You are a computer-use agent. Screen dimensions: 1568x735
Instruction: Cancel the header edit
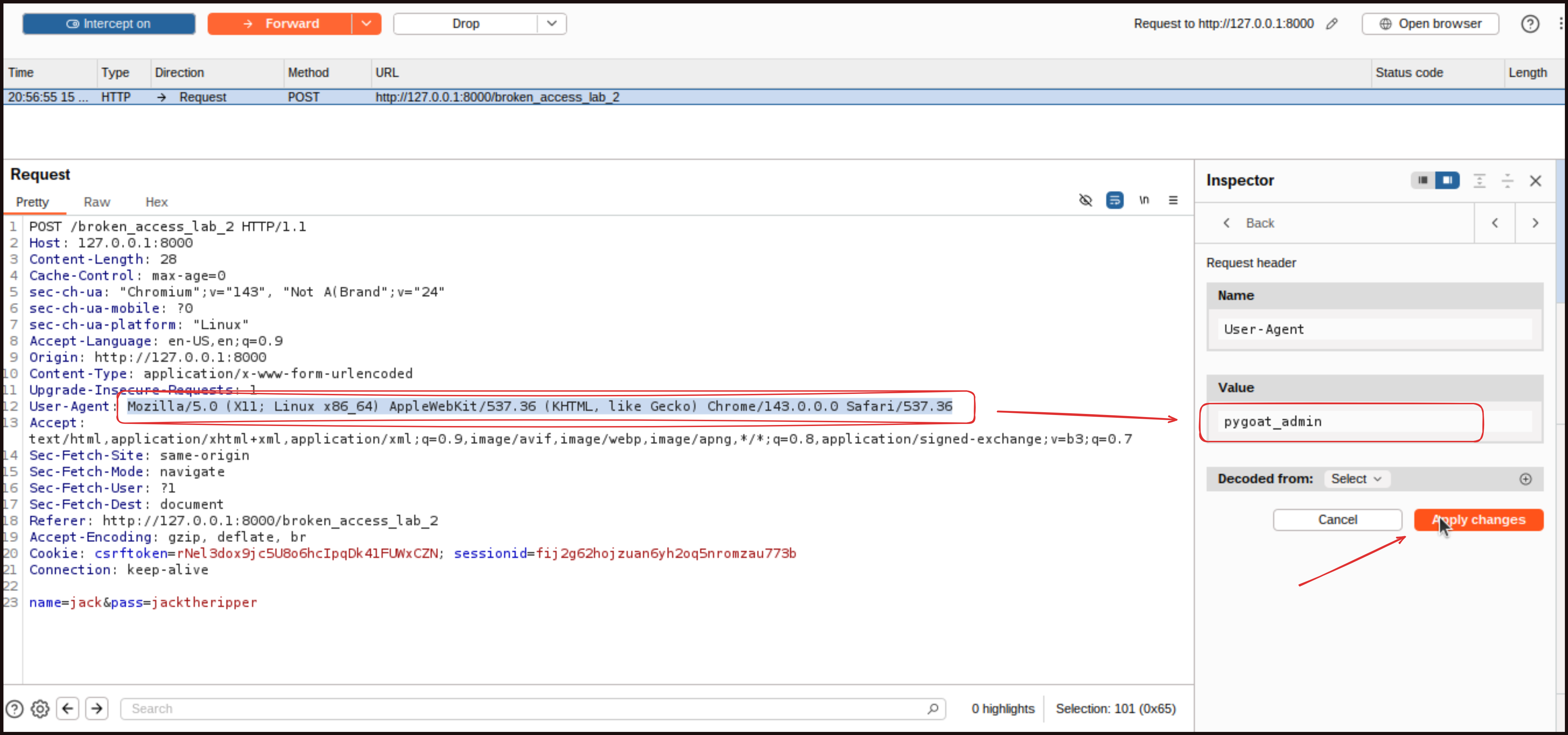click(1337, 520)
